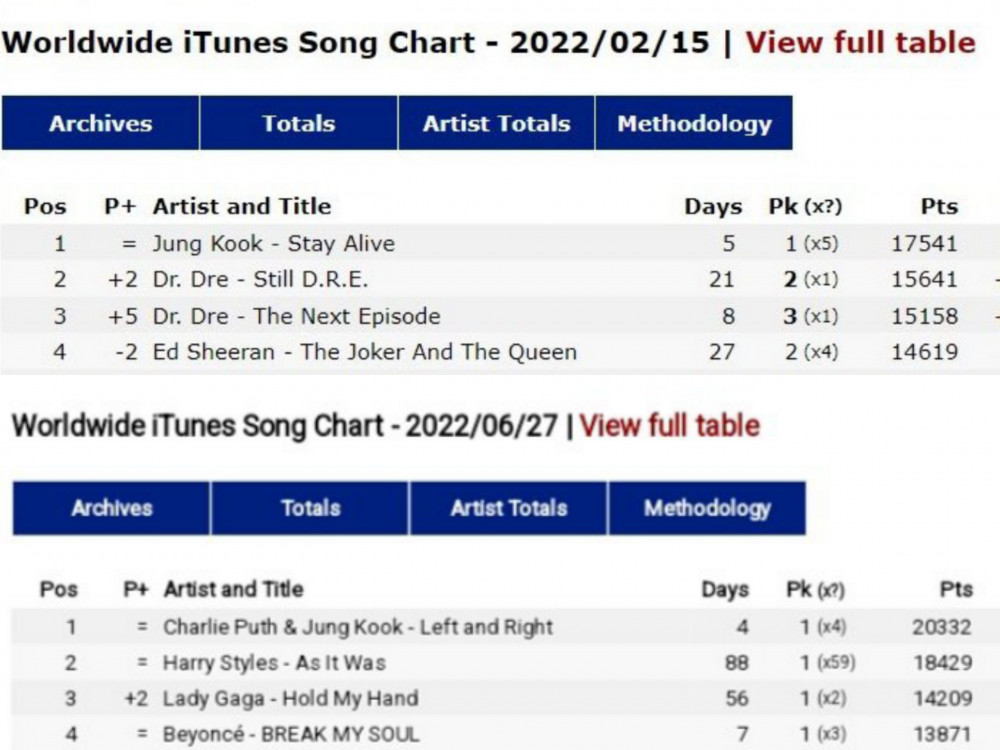The width and height of the screenshot is (1000, 750).
Task: Select Artist Totals in the 2022/06/27 chart
Action: click(509, 508)
